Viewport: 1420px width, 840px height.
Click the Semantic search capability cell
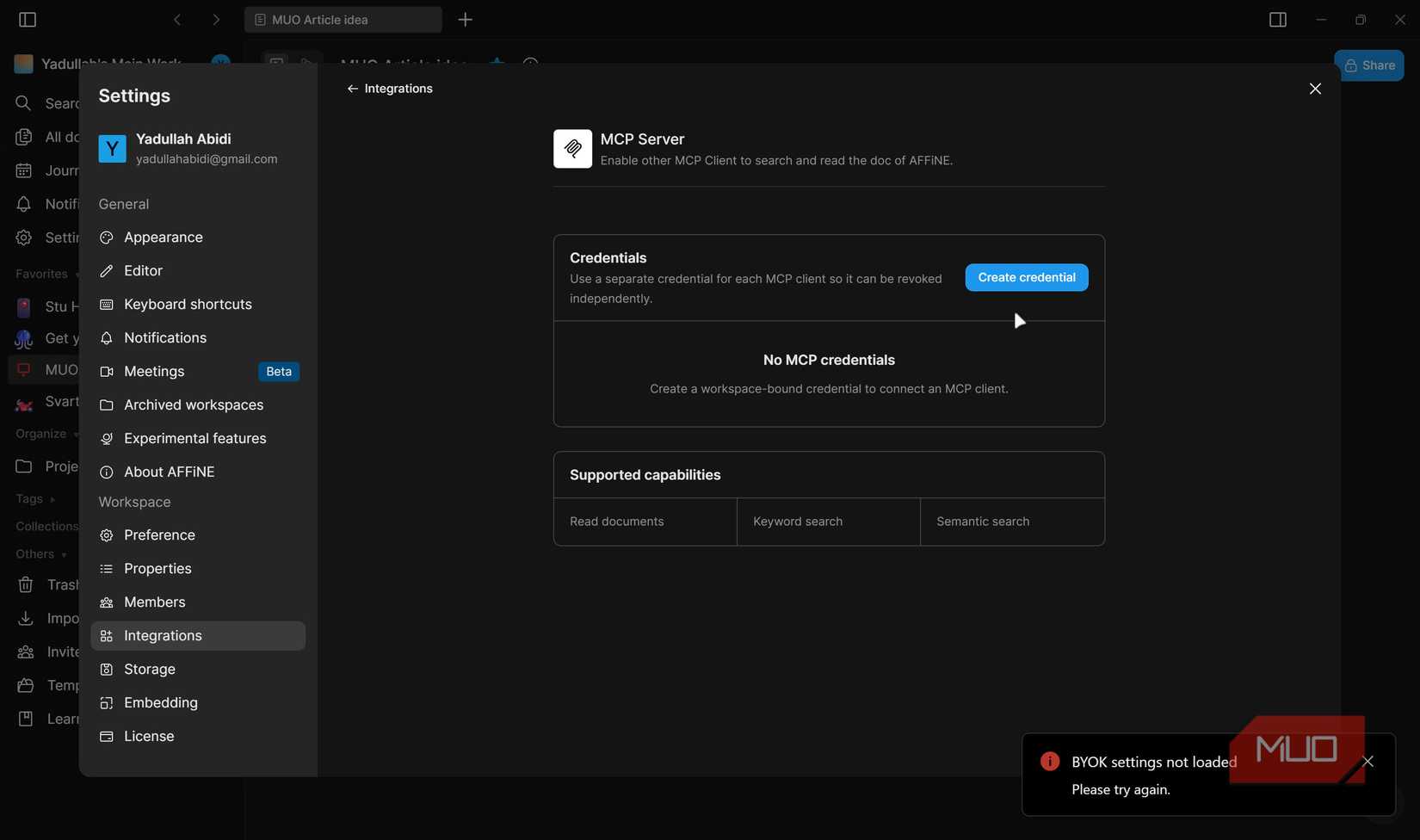pos(1012,522)
